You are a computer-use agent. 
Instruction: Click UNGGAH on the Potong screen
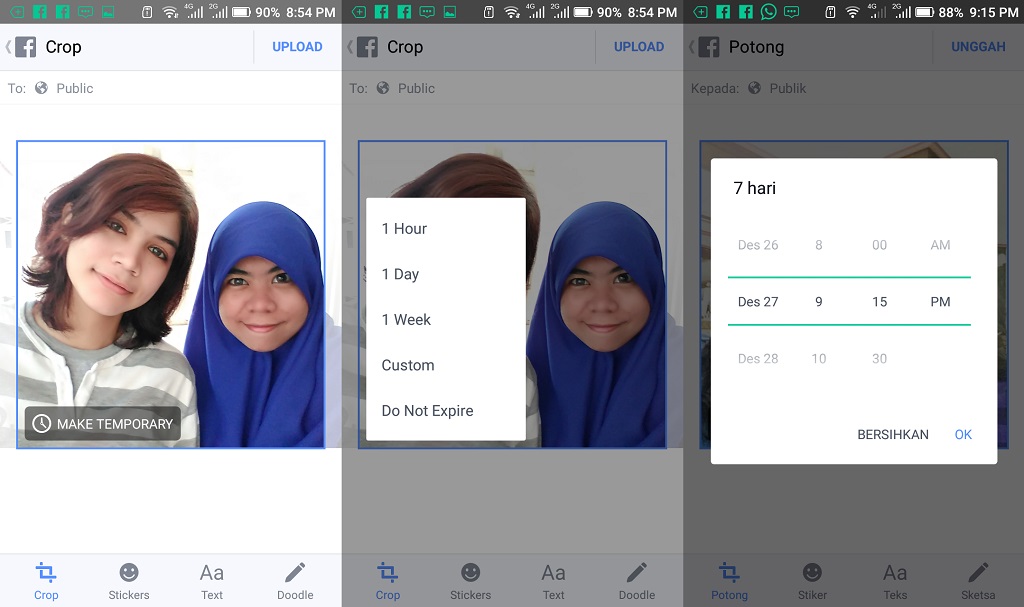[978, 47]
